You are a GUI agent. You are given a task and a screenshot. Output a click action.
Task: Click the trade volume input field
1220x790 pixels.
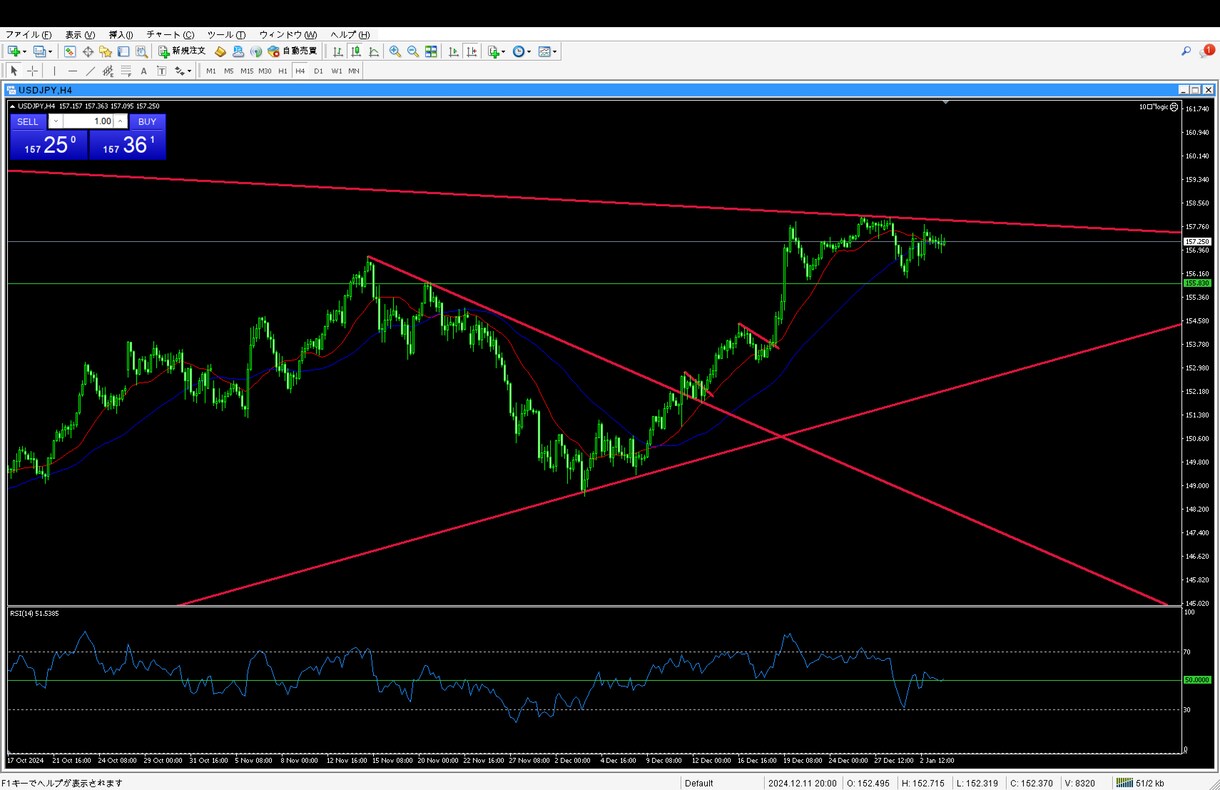[89, 122]
